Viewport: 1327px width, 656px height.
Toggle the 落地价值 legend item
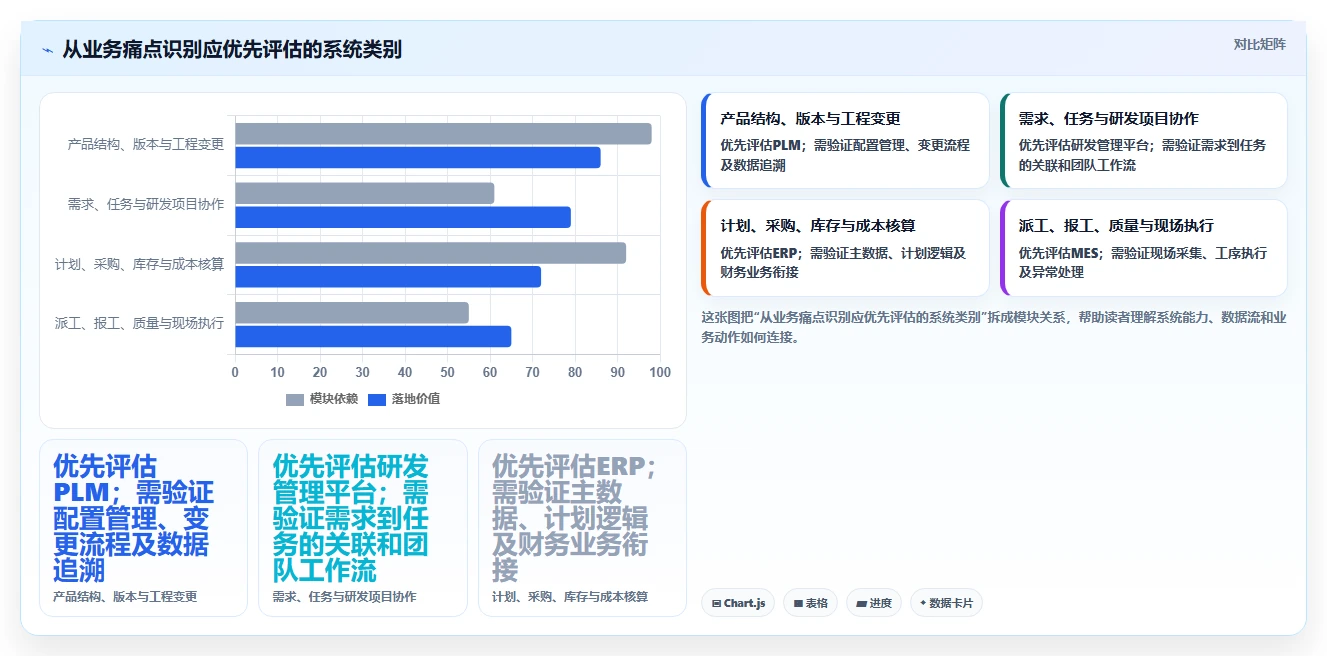[404, 399]
